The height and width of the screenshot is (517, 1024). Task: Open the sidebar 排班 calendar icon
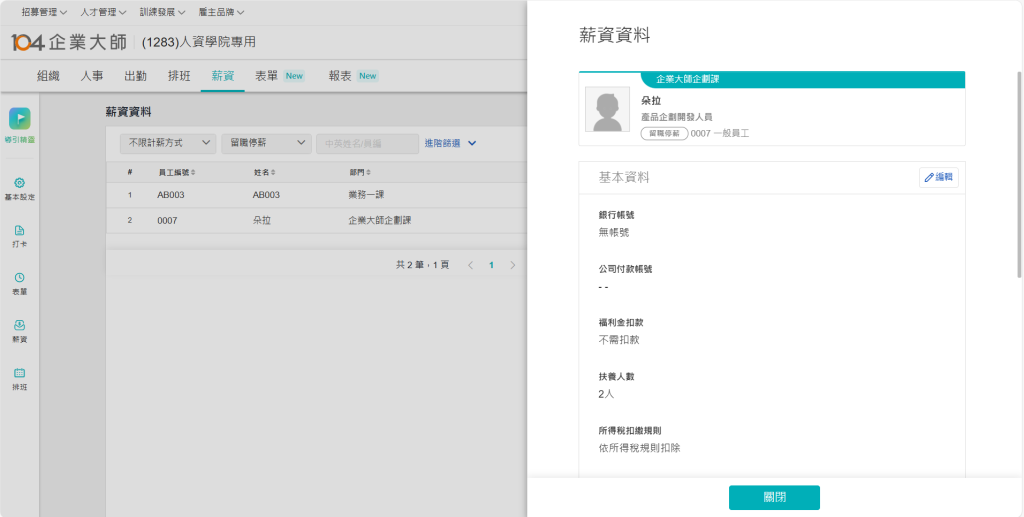point(19,373)
